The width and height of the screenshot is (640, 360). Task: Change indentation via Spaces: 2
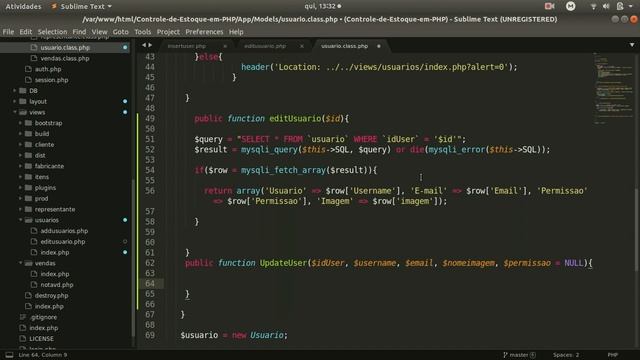[566, 355]
